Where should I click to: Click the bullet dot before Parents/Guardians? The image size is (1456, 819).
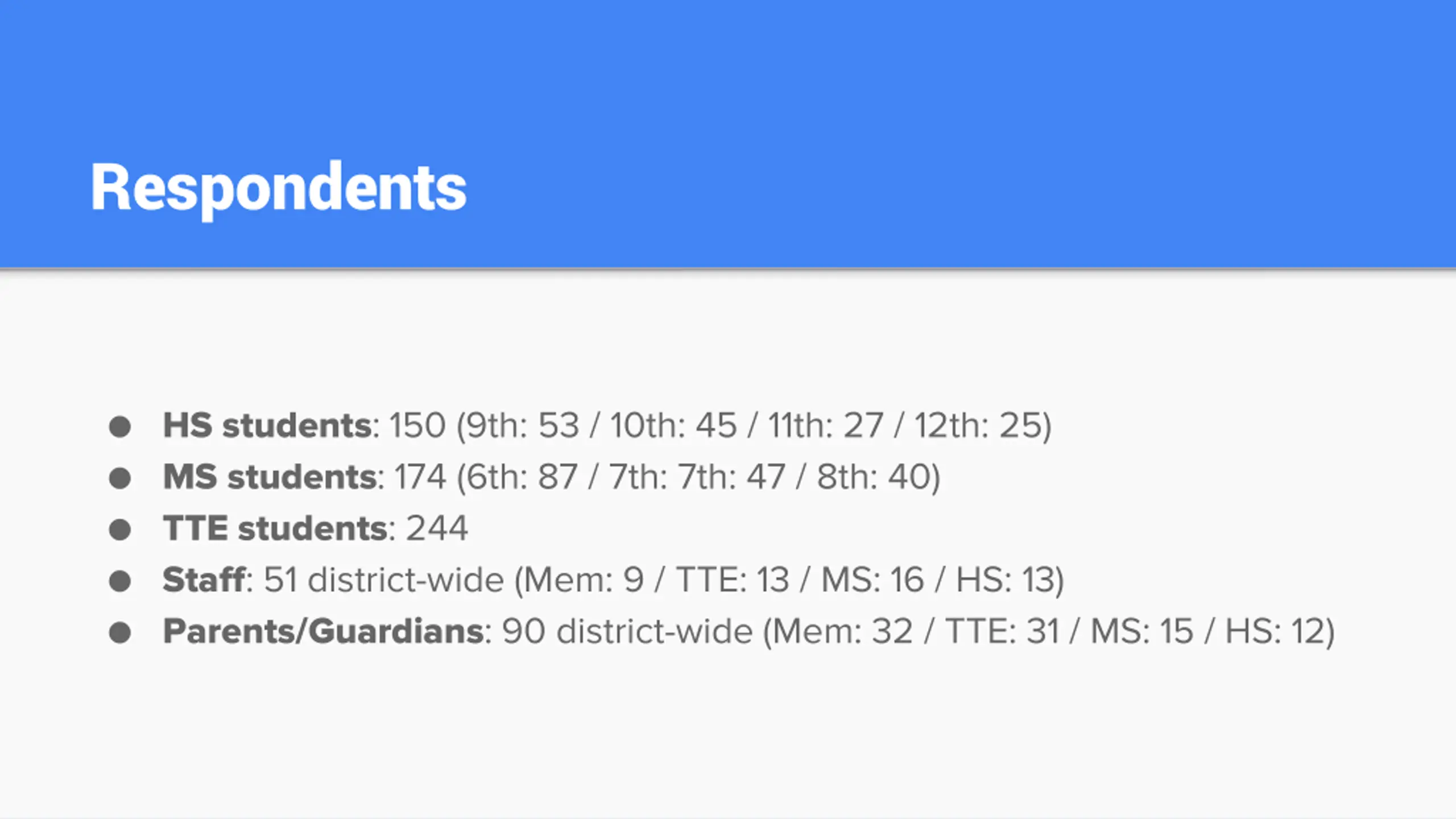[x=120, y=632]
